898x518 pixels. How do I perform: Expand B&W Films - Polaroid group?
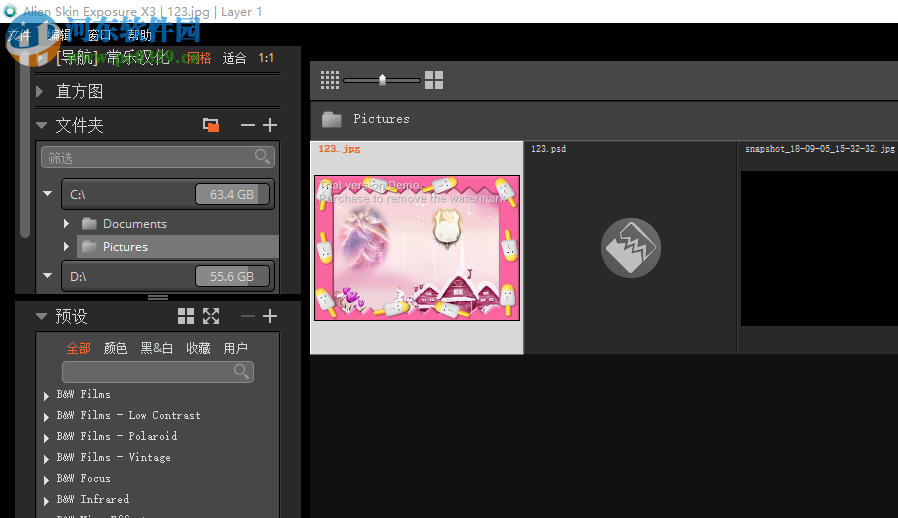pos(46,438)
